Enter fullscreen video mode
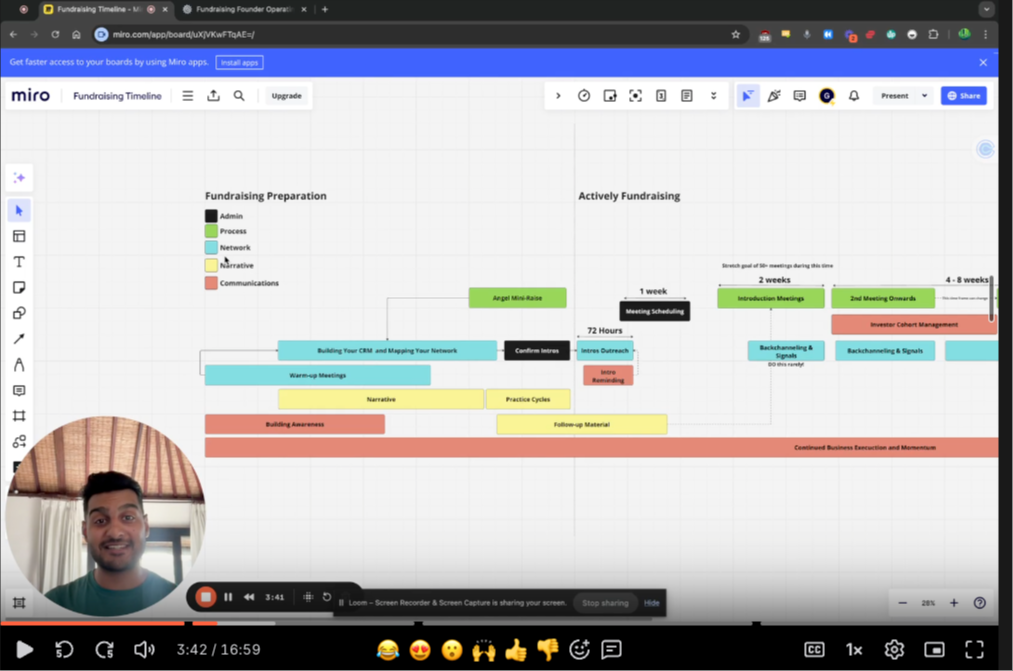The image size is (1013, 671). (974, 649)
